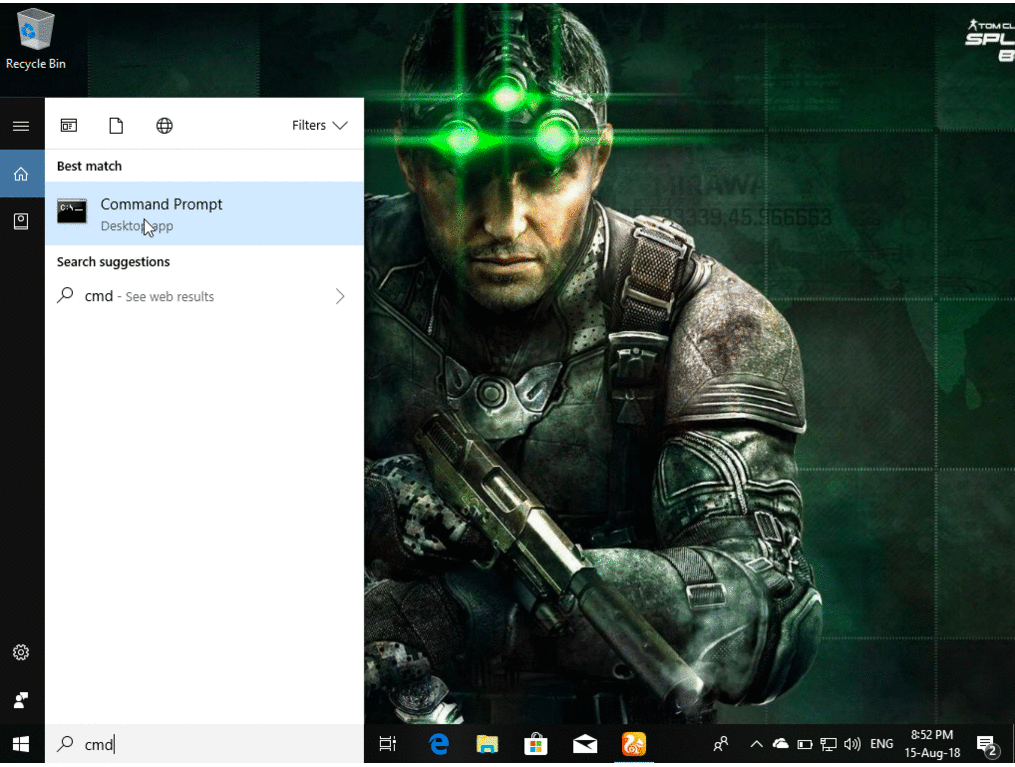
Task: Open the People icon in the taskbar
Action: coord(720,744)
